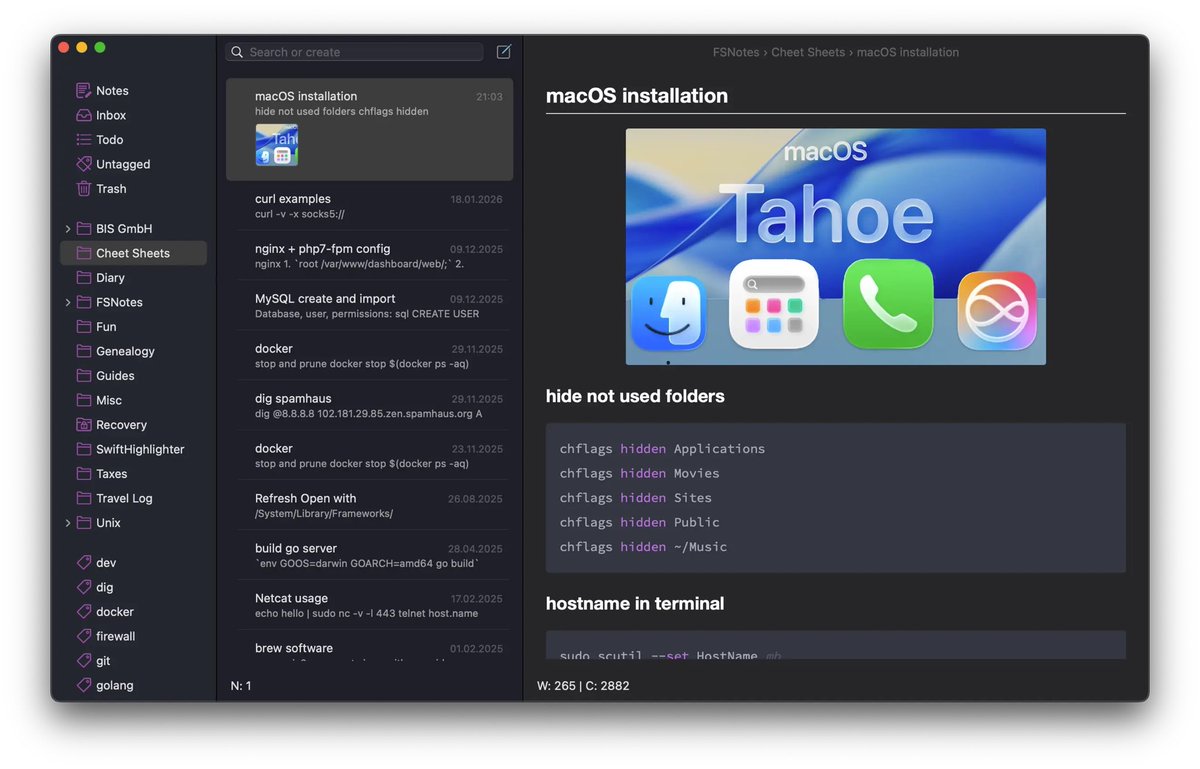The image size is (1200, 769).
Task: Click the FSNotes folder icon
Action: pos(84,302)
